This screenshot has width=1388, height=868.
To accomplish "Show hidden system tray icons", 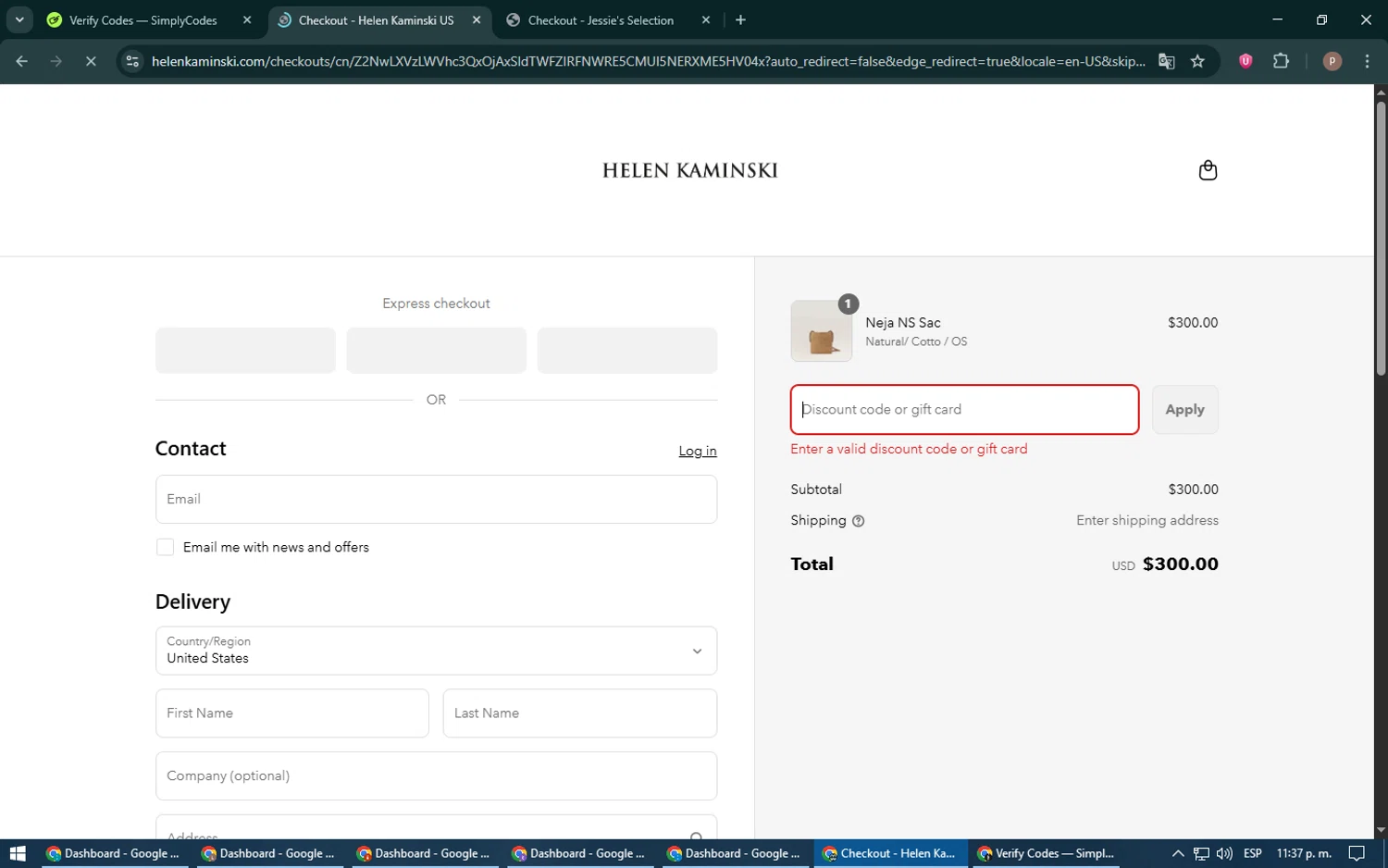I will click(1177, 853).
